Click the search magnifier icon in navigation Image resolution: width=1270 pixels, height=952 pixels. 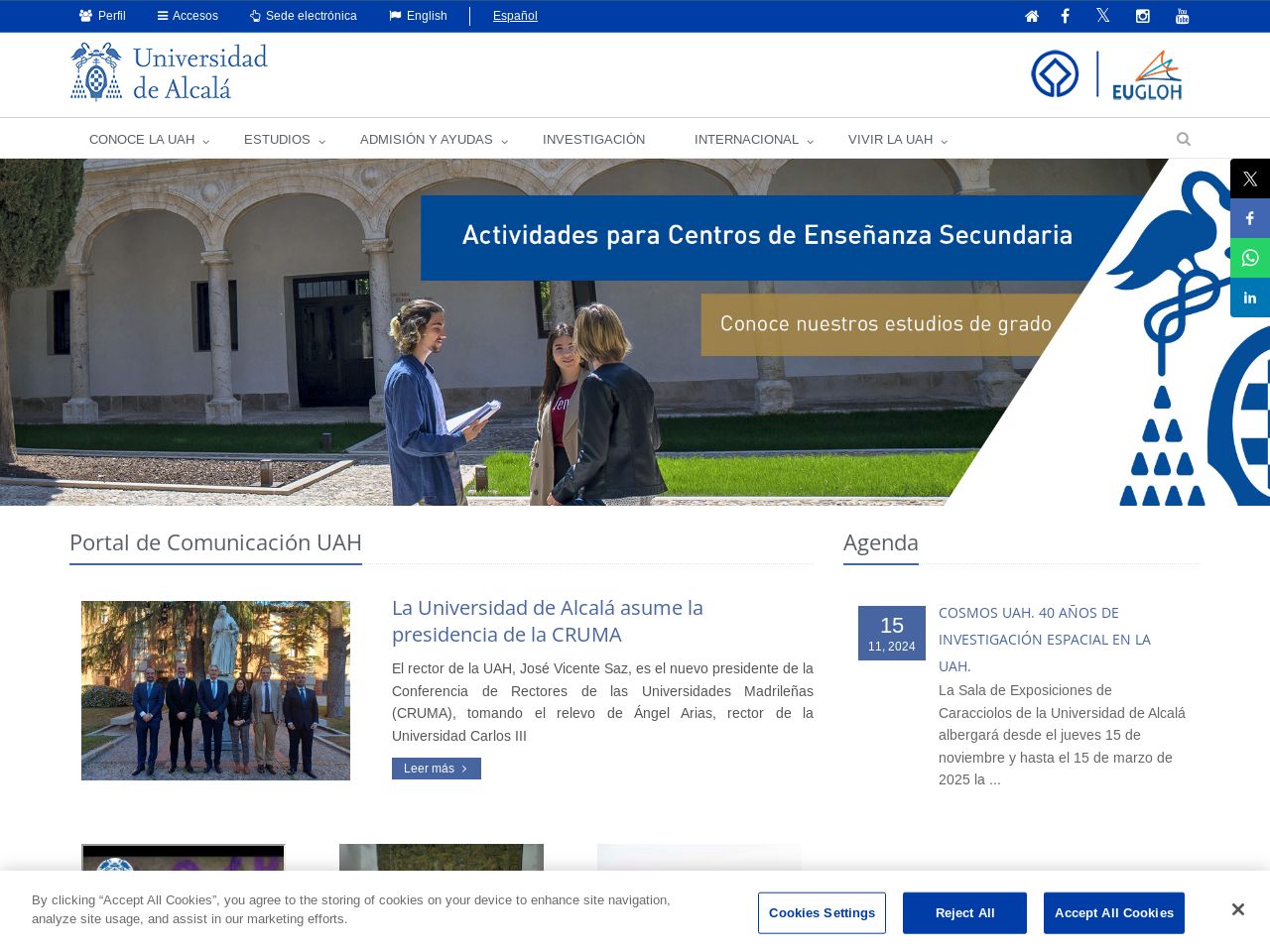pos(1184,139)
